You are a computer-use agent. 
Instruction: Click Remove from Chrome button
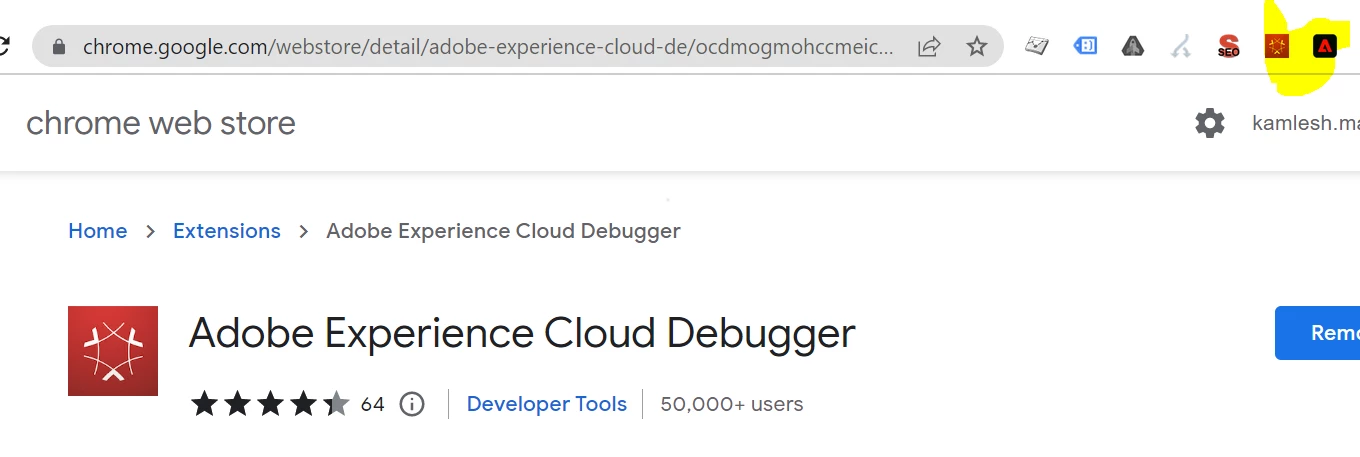point(1317,333)
